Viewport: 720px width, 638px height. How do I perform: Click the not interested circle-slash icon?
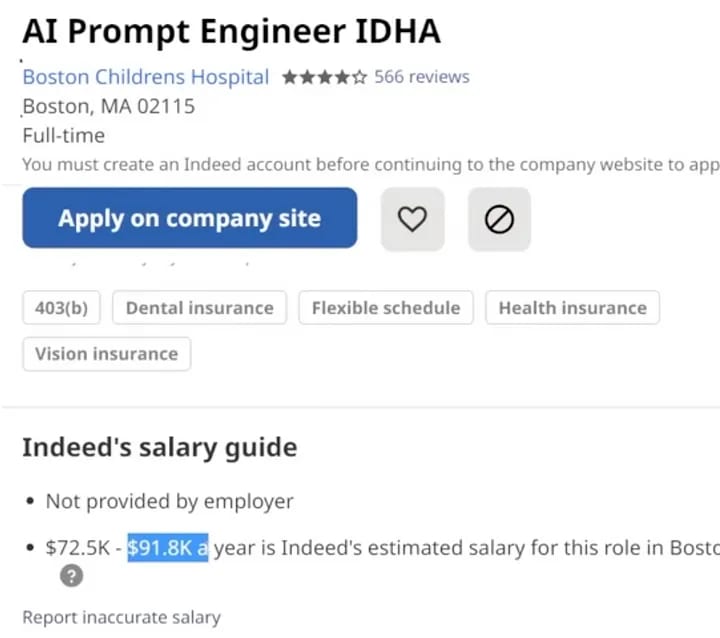(x=499, y=219)
